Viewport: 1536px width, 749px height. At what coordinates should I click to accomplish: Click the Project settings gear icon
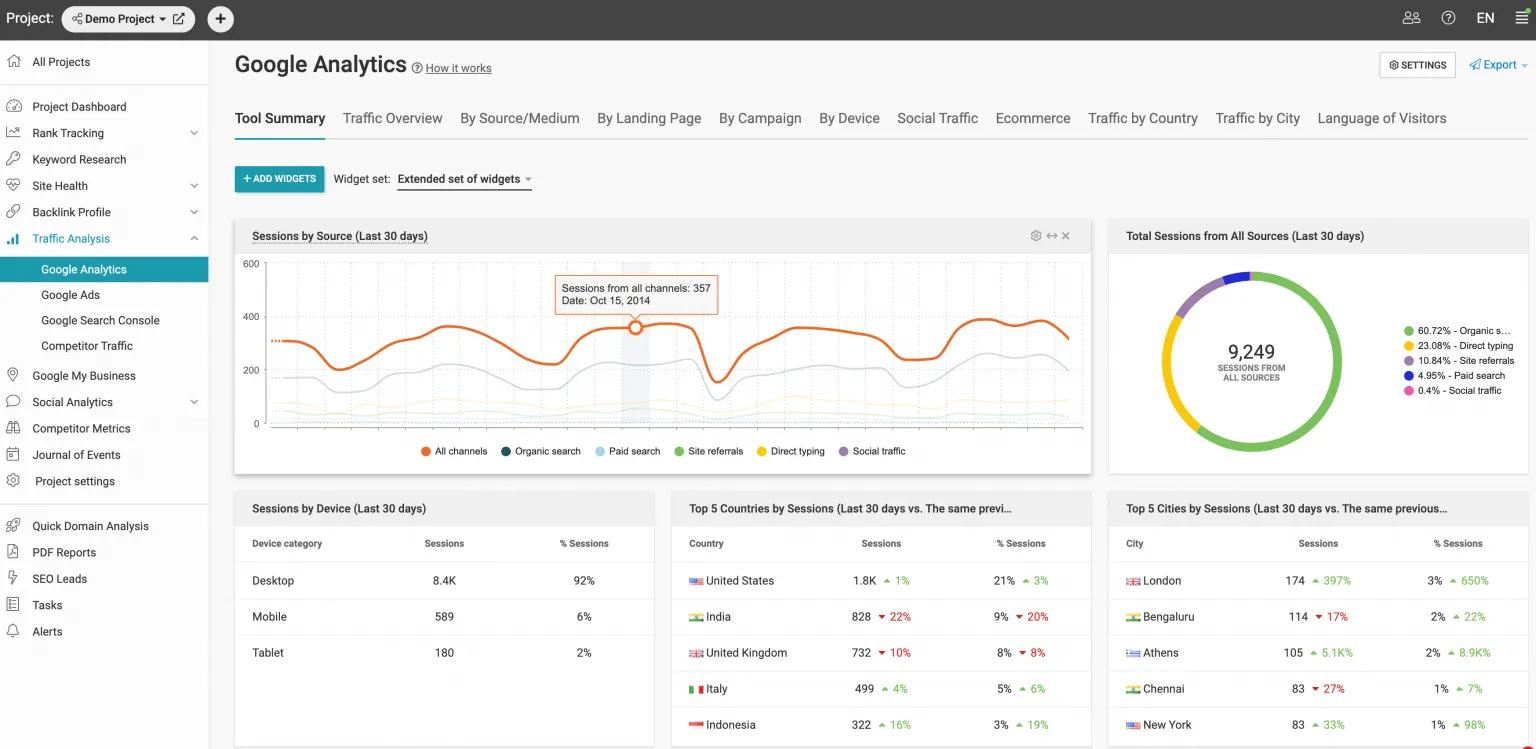[x=14, y=481]
